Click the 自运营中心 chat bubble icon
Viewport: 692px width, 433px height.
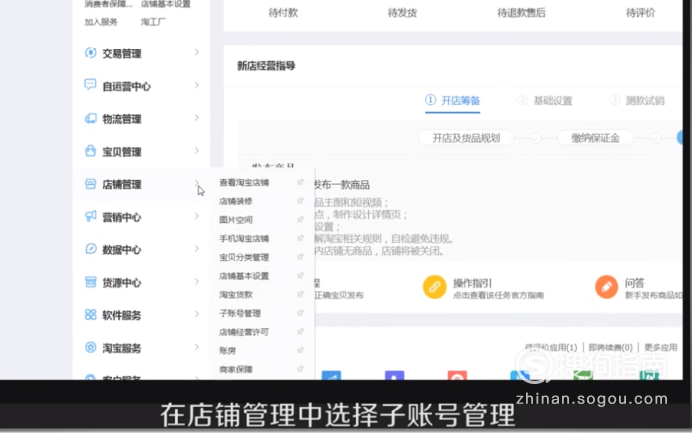[x=90, y=84]
